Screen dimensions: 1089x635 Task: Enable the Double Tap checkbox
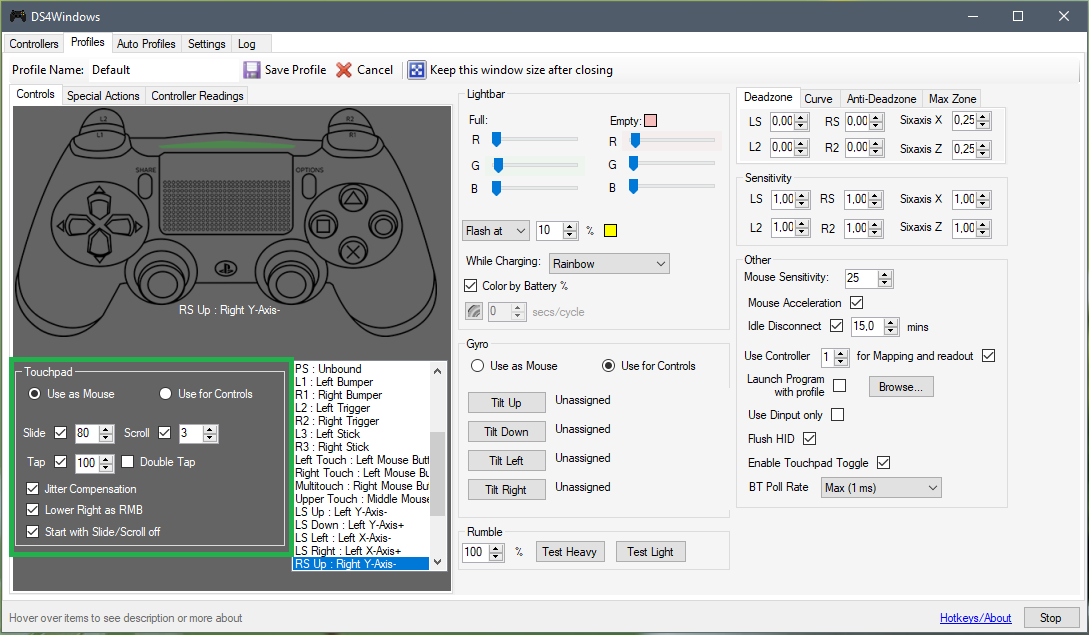[128, 462]
